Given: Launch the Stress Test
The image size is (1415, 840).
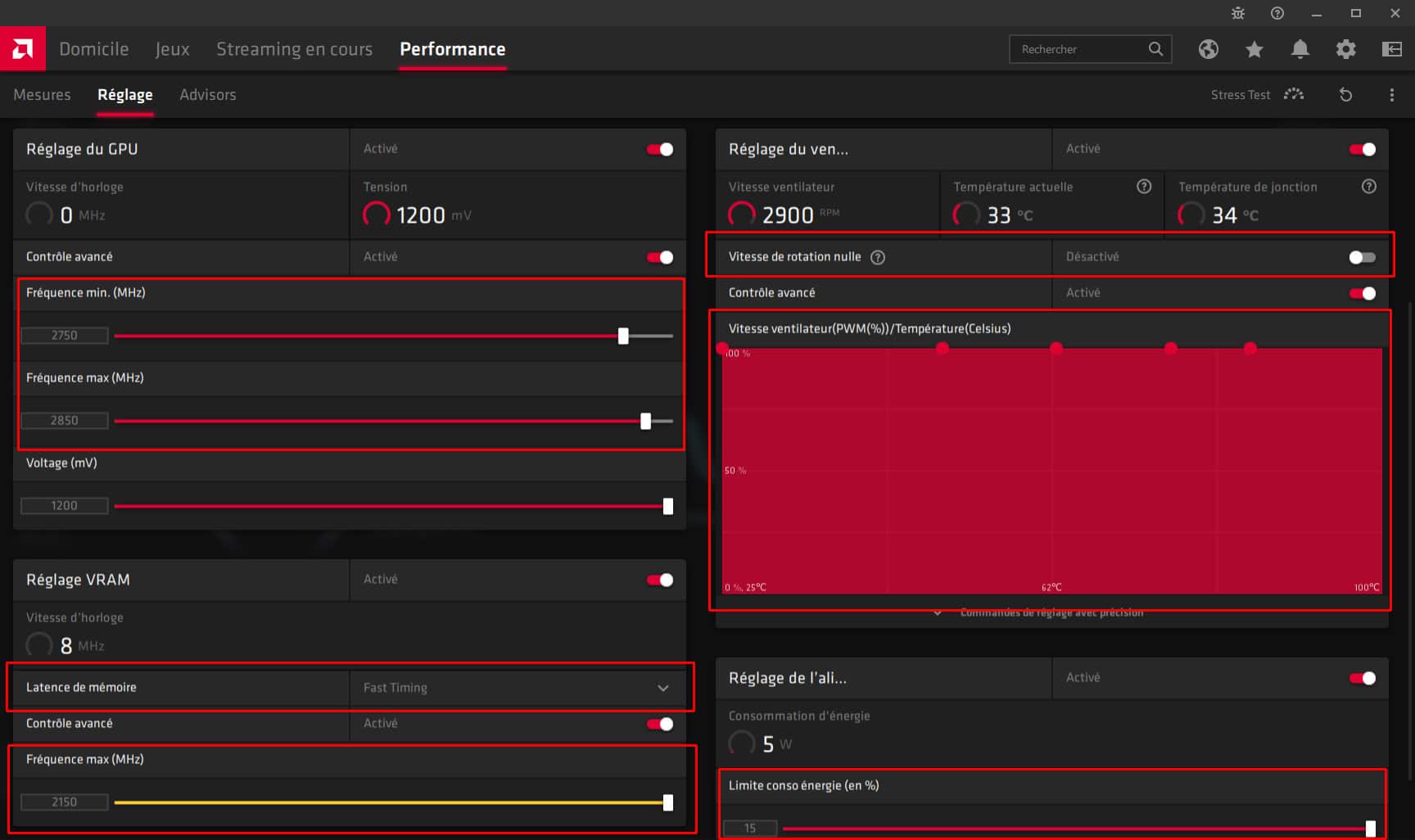Looking at the screenshot, I should (1257, 95).
